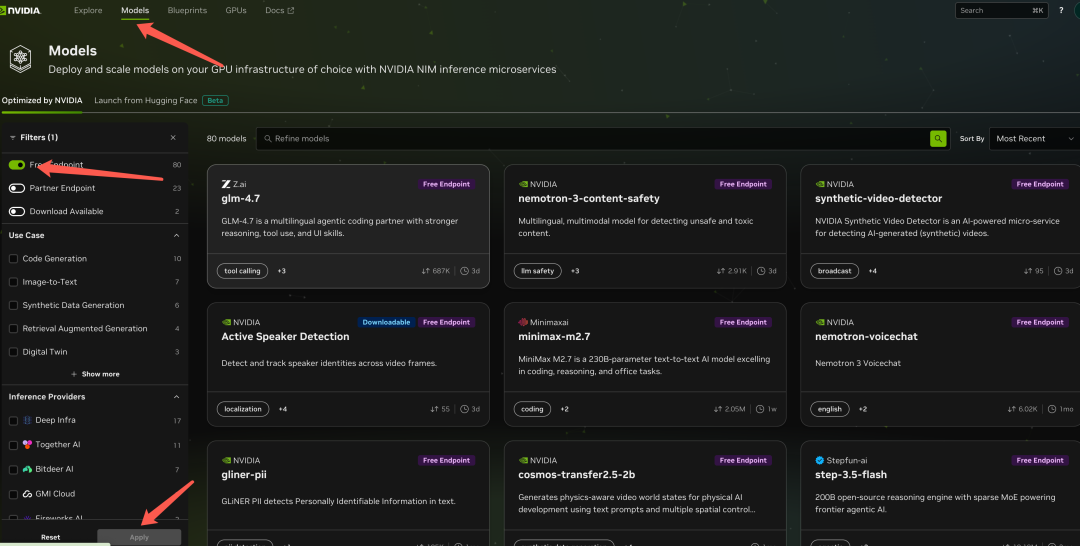Open the Models nav item
Viewport: 1080px width, 546px height.
(x=135, y=10)
